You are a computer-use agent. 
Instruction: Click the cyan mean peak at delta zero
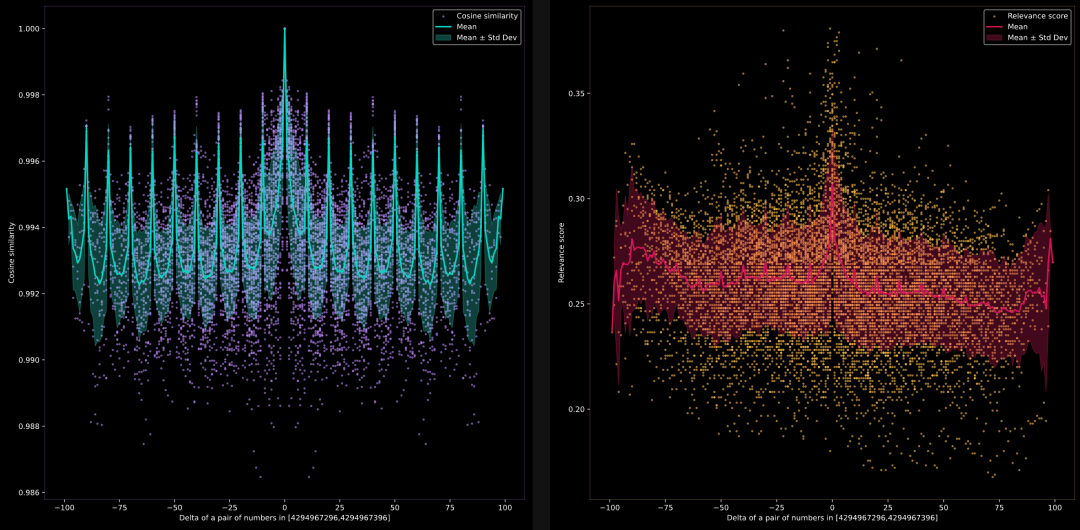285,32
